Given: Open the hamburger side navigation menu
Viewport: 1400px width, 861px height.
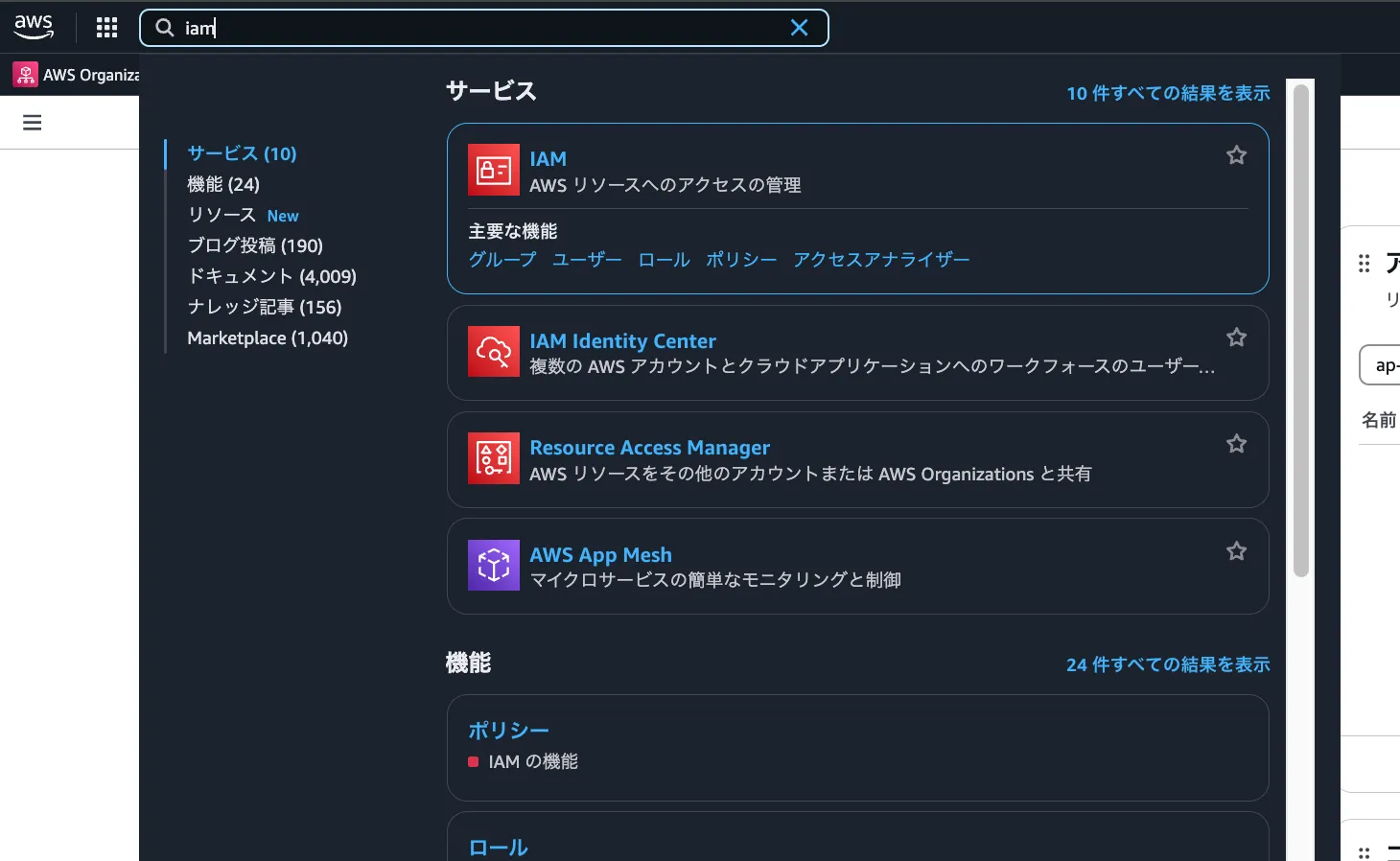Looking at the screenshot, I should (x=32, y=123).
